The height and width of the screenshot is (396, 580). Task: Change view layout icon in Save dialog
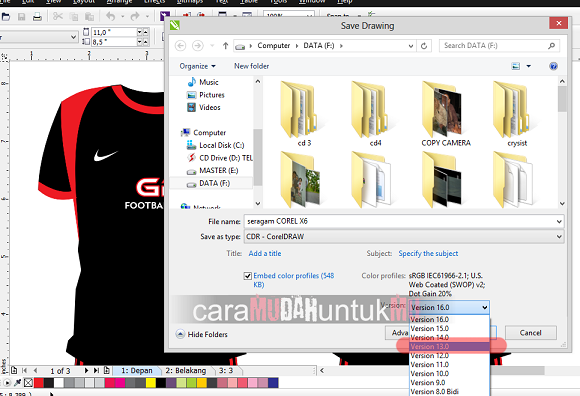(x=516, y=66)
